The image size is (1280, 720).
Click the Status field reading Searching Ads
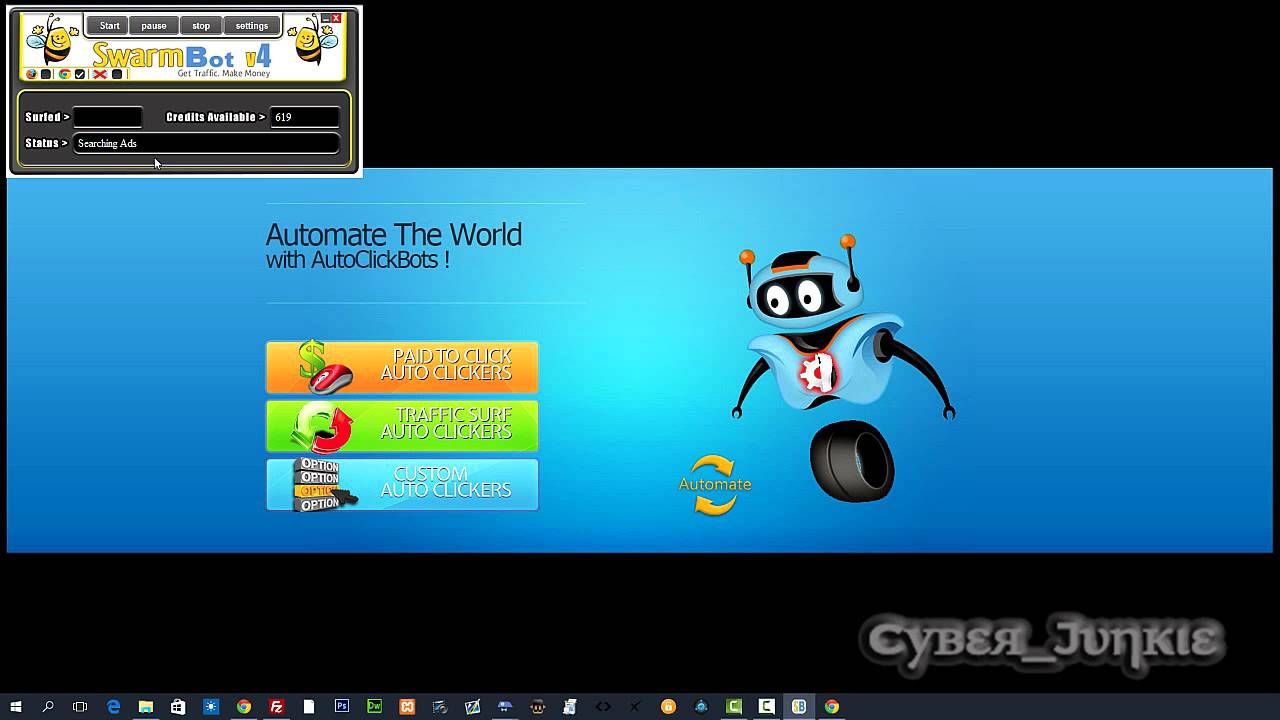coord(206,143)
